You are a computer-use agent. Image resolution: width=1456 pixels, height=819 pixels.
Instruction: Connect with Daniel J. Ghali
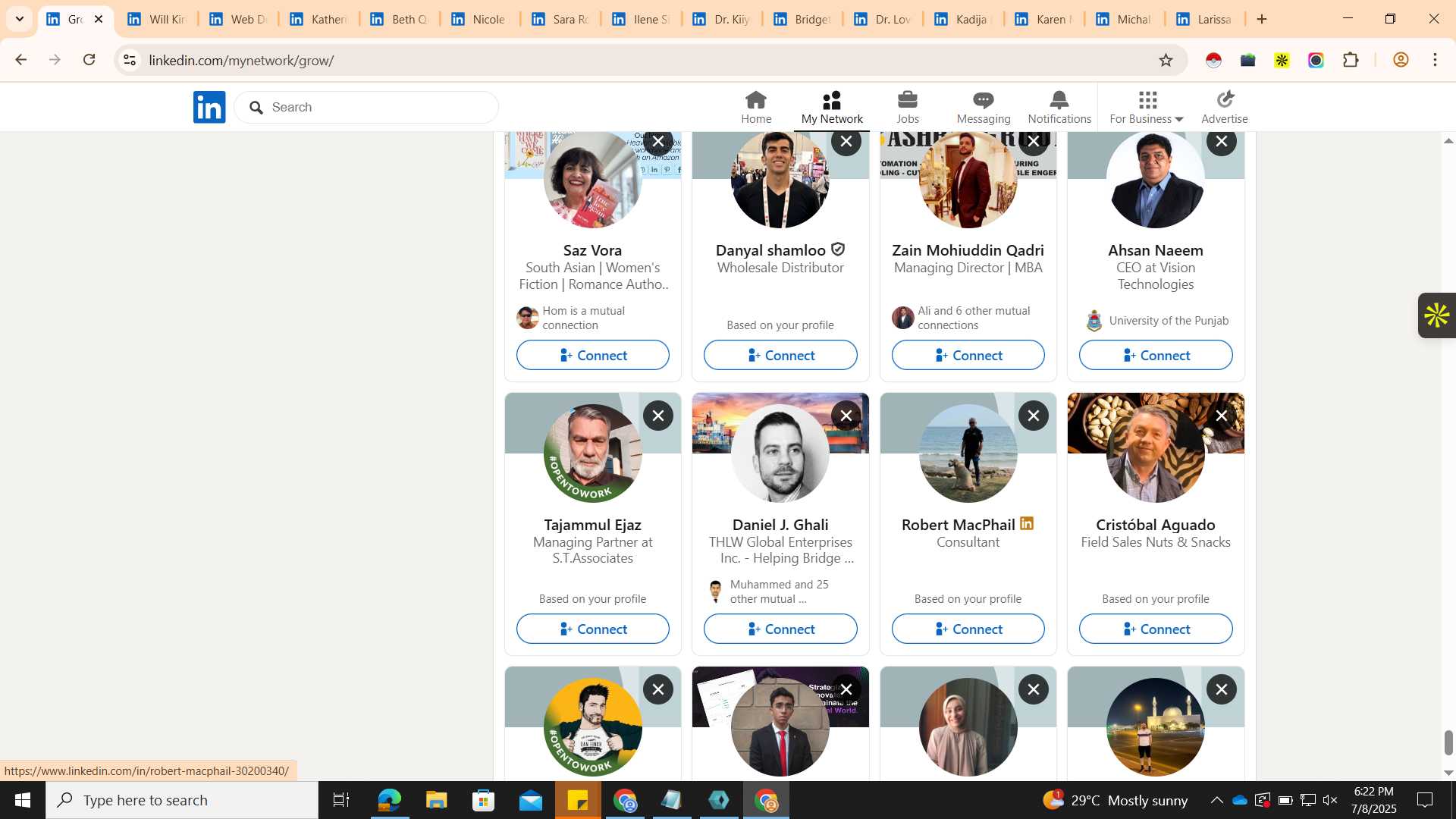click(780, 629)
